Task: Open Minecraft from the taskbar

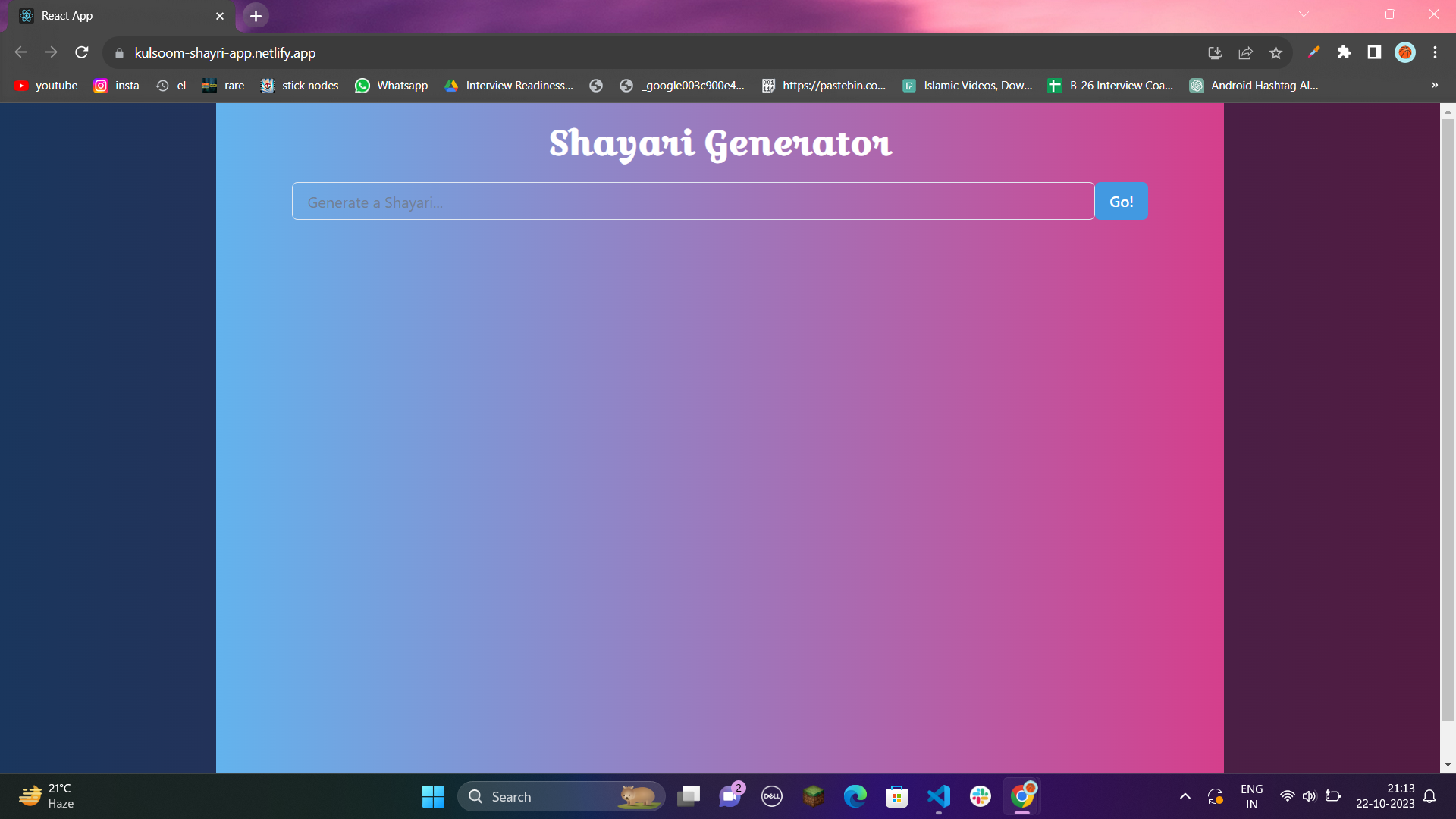Action: pyautogui.click(x=814, y=796)
